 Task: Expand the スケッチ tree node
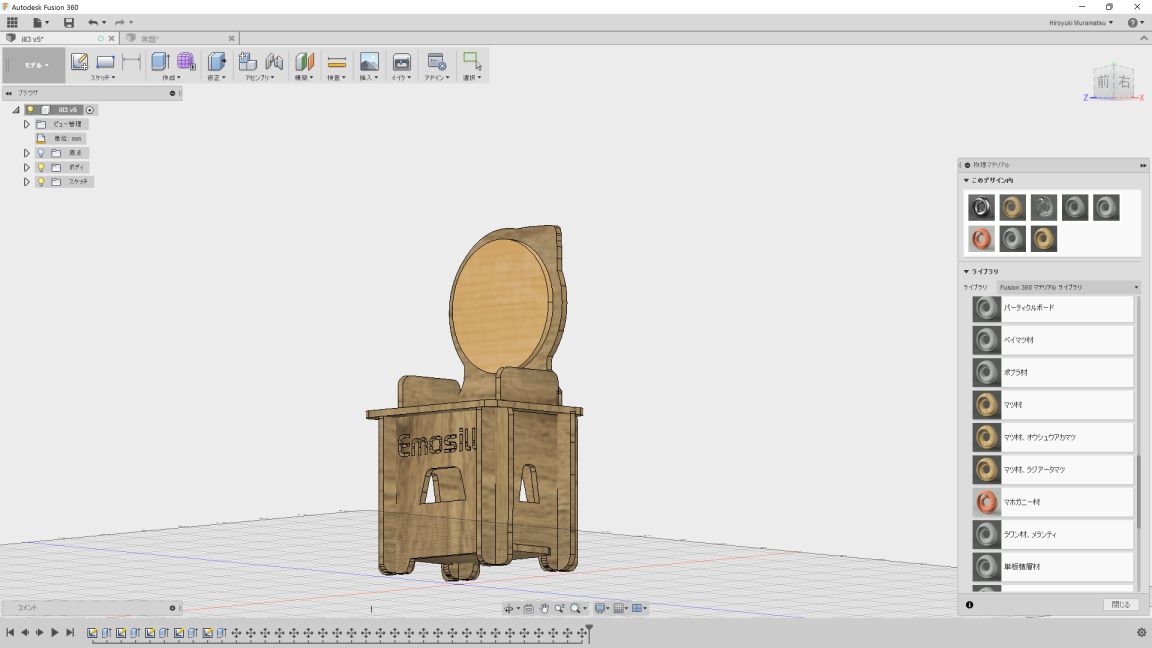pyautogui.click(x=26, y=181)
